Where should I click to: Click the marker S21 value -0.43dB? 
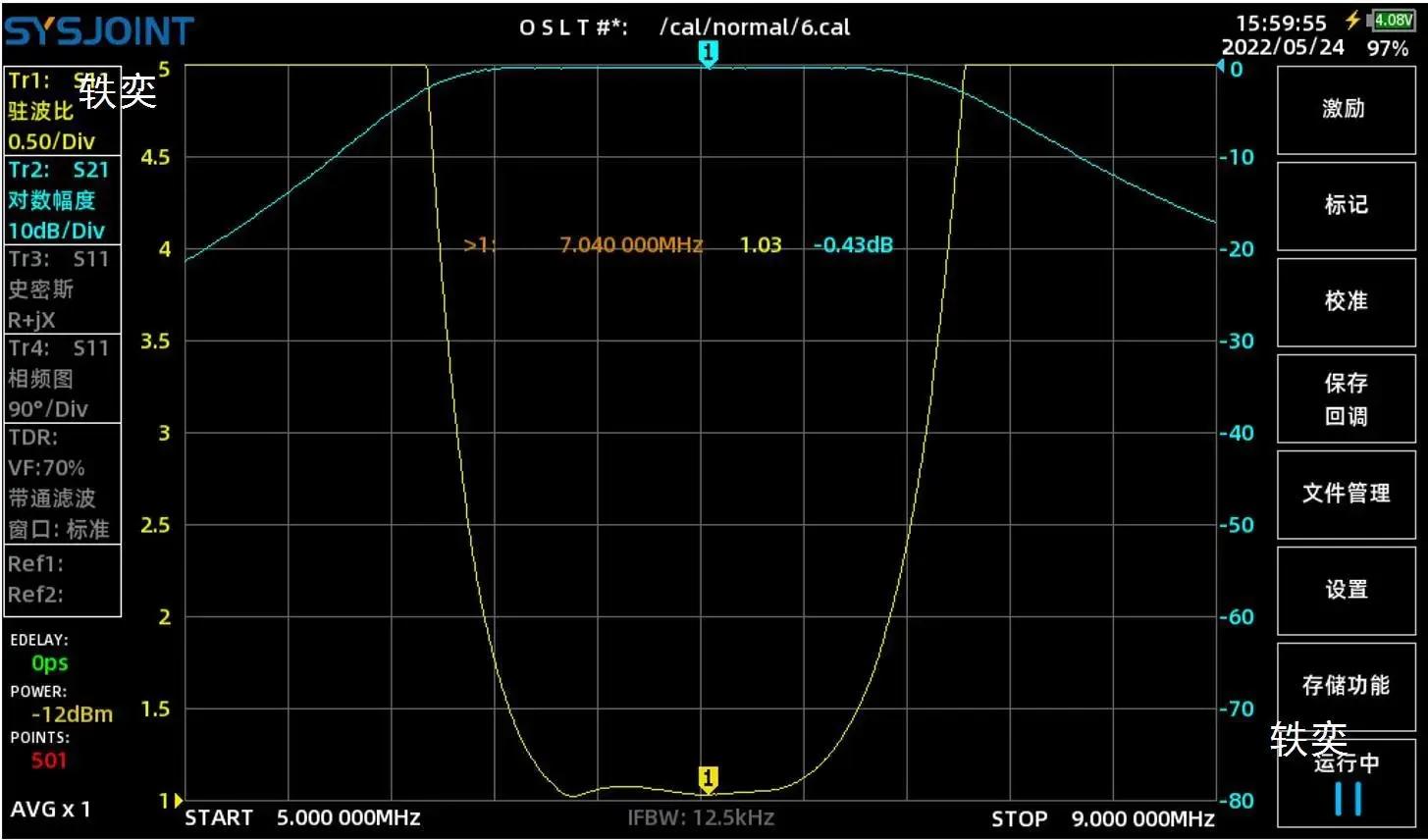pos(853,244)
